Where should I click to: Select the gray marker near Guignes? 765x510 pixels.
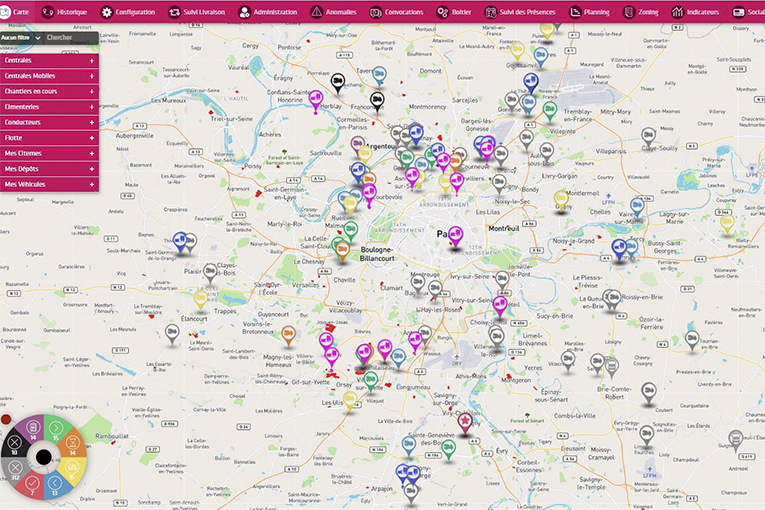click(736, 441)
